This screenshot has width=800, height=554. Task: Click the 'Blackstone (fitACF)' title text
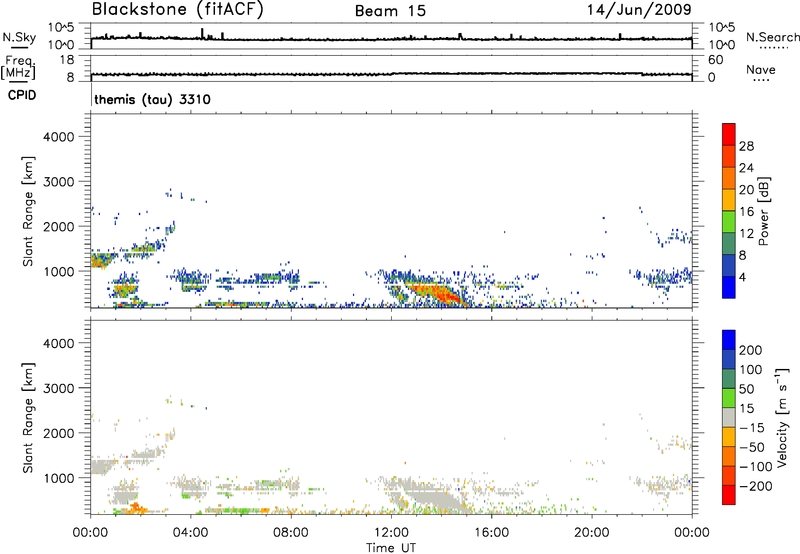click(x=178, y=10)
